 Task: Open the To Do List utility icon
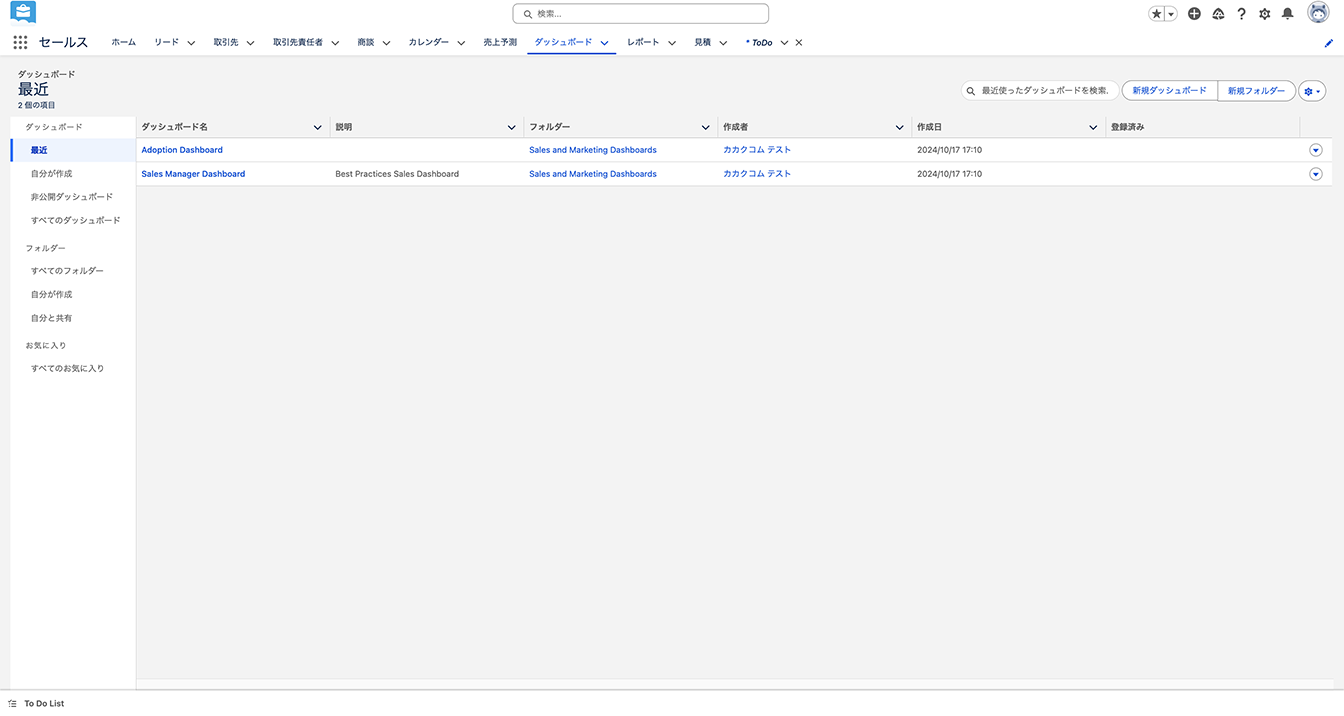tap(13, 704)
